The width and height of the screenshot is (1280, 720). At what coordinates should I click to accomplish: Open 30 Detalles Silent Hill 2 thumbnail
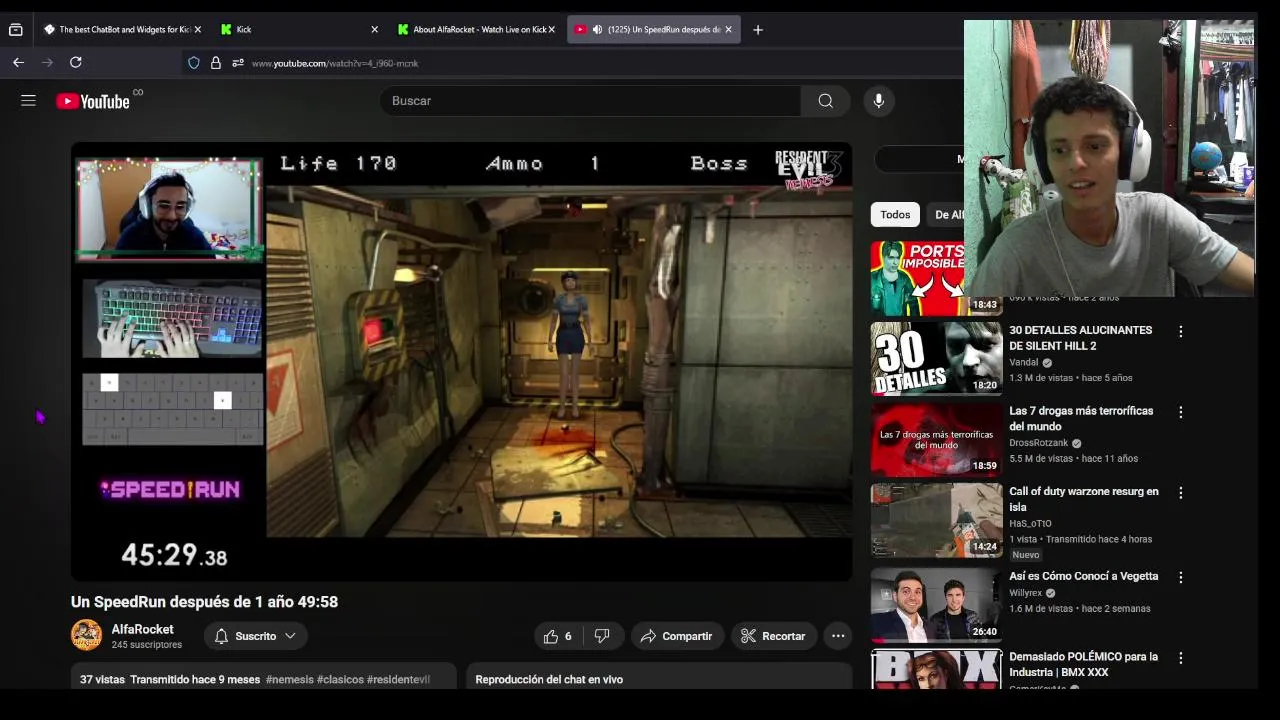point(936,358)
